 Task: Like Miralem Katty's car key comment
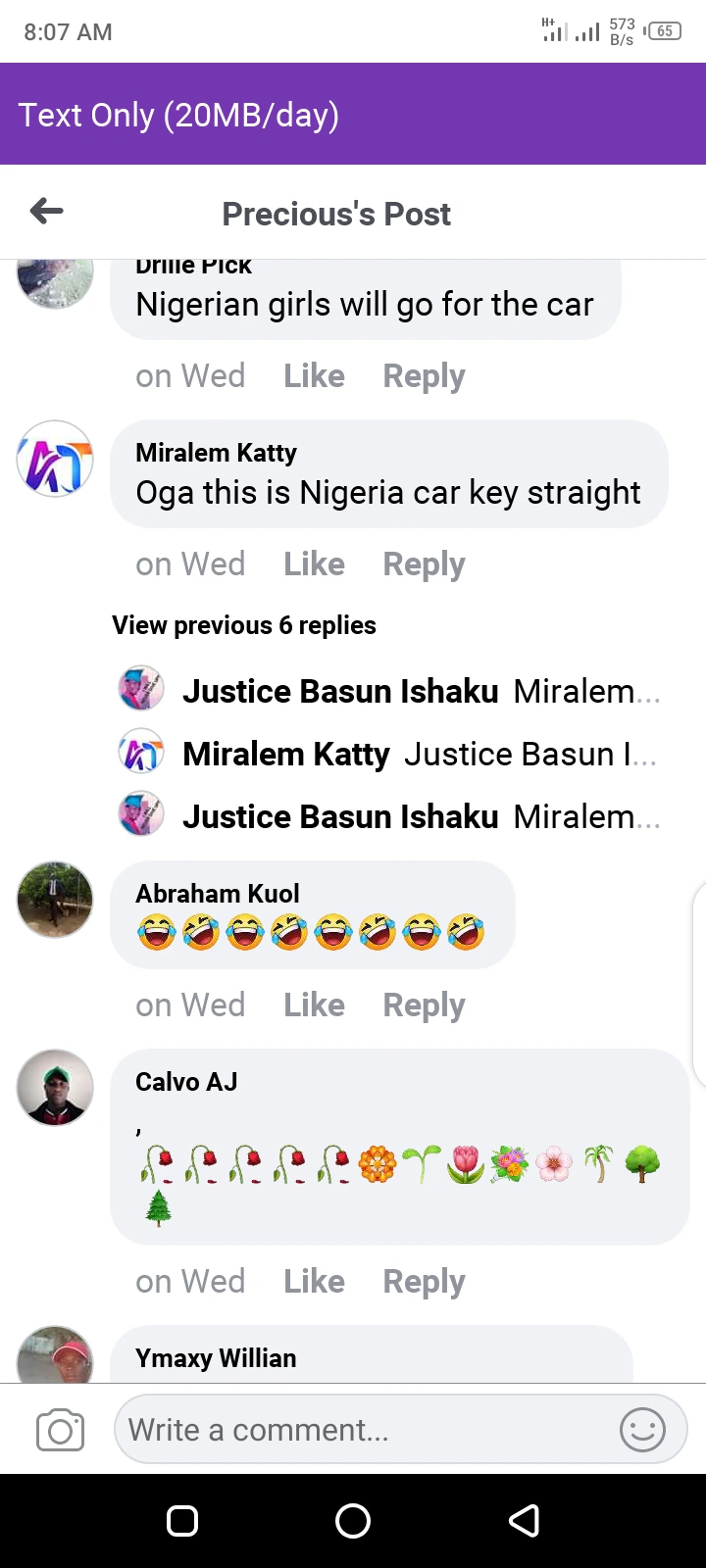[314, 564]
